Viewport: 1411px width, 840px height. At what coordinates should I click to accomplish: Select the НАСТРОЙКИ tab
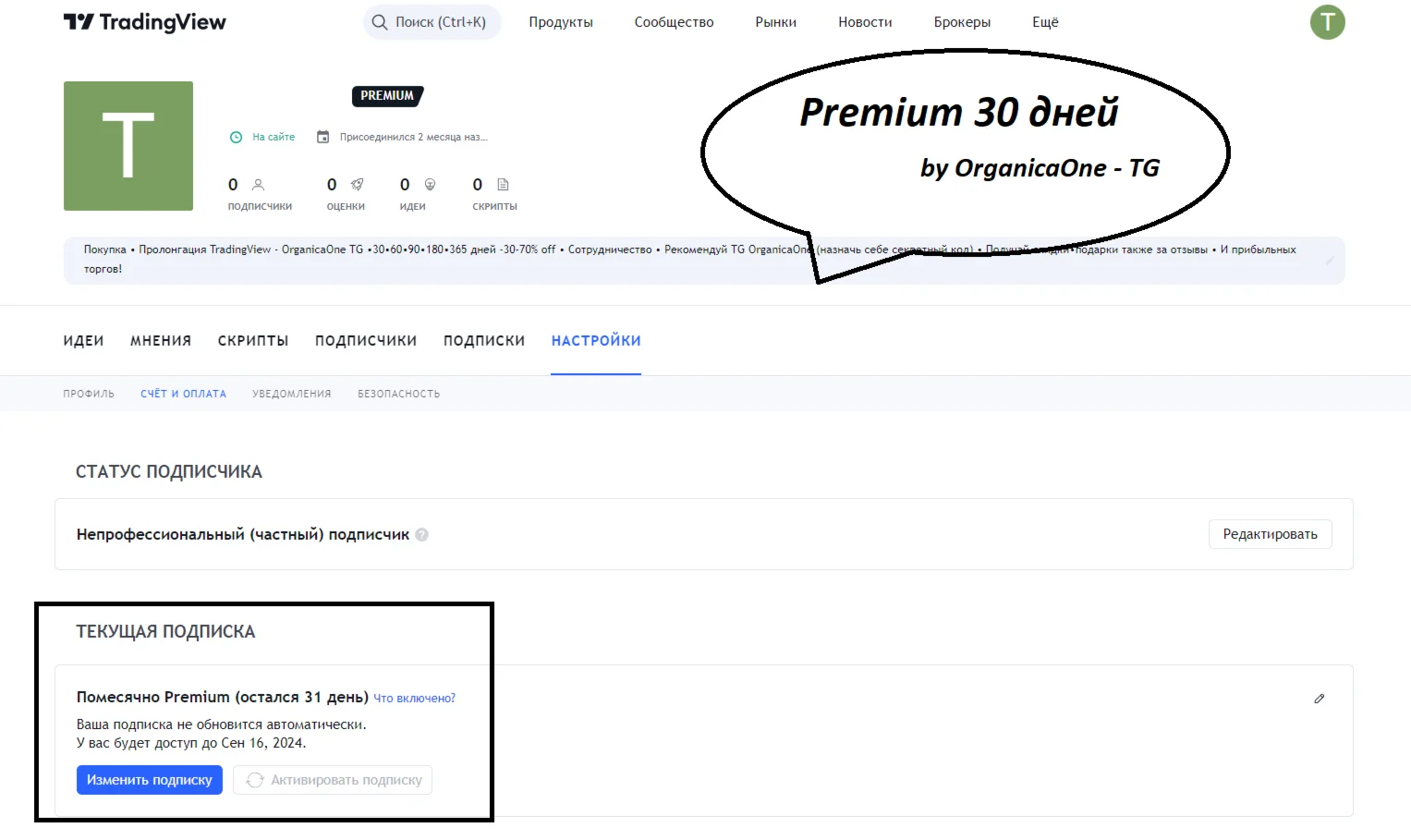(x=596, y=341)
